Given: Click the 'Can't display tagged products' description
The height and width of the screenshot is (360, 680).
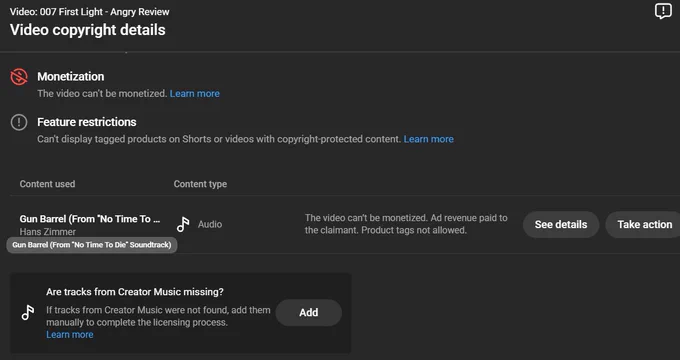Looking at the screenshot, I should [219, 139].
